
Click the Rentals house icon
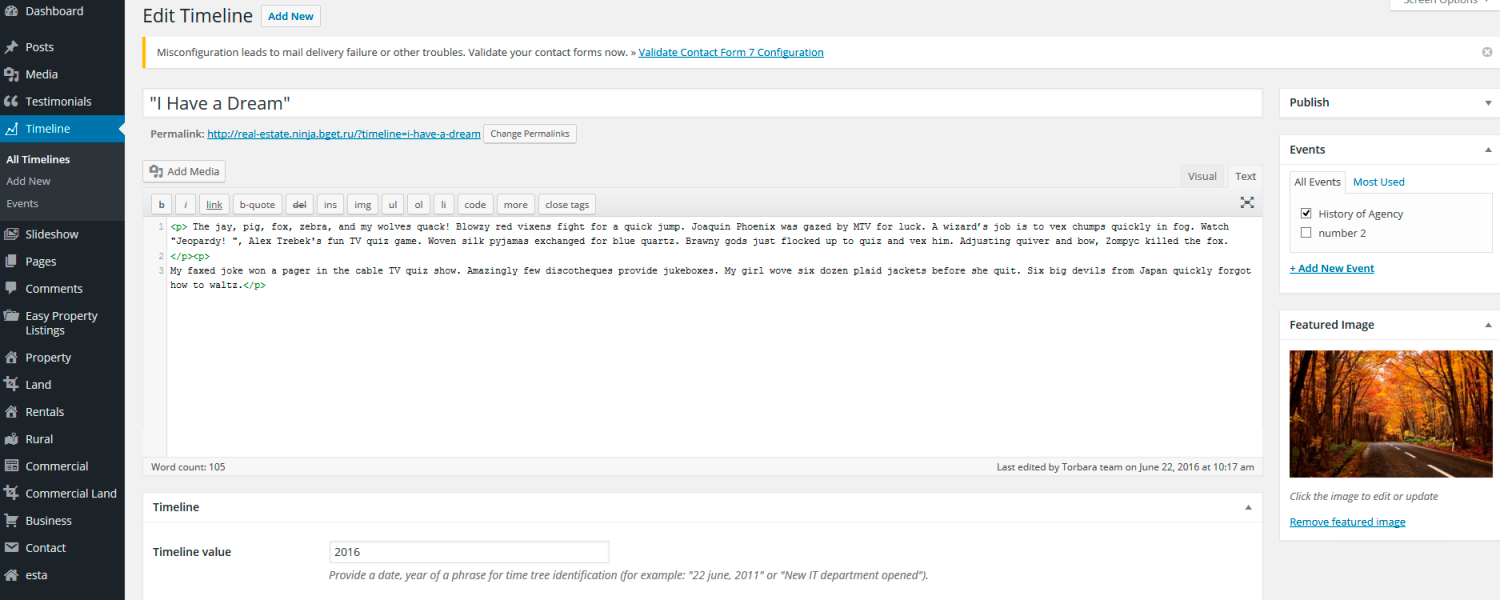click(12, 411)
